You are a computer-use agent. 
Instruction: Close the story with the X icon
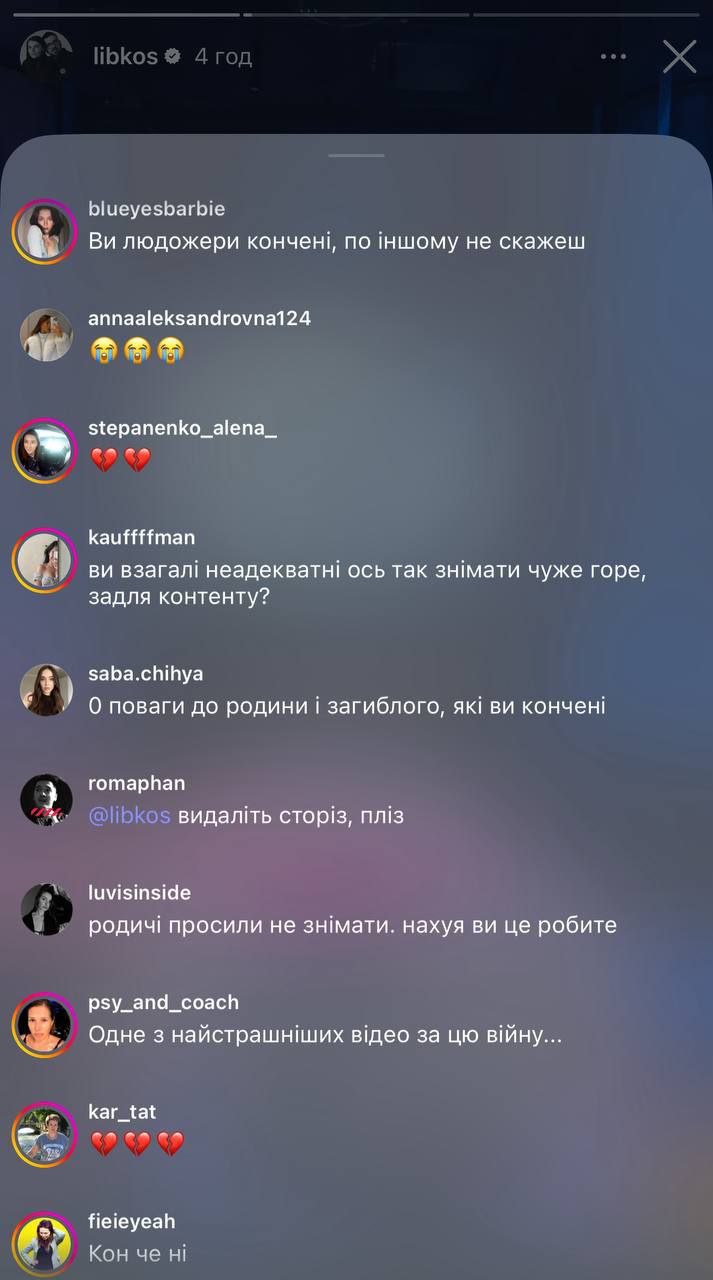[x=679, y=57]
